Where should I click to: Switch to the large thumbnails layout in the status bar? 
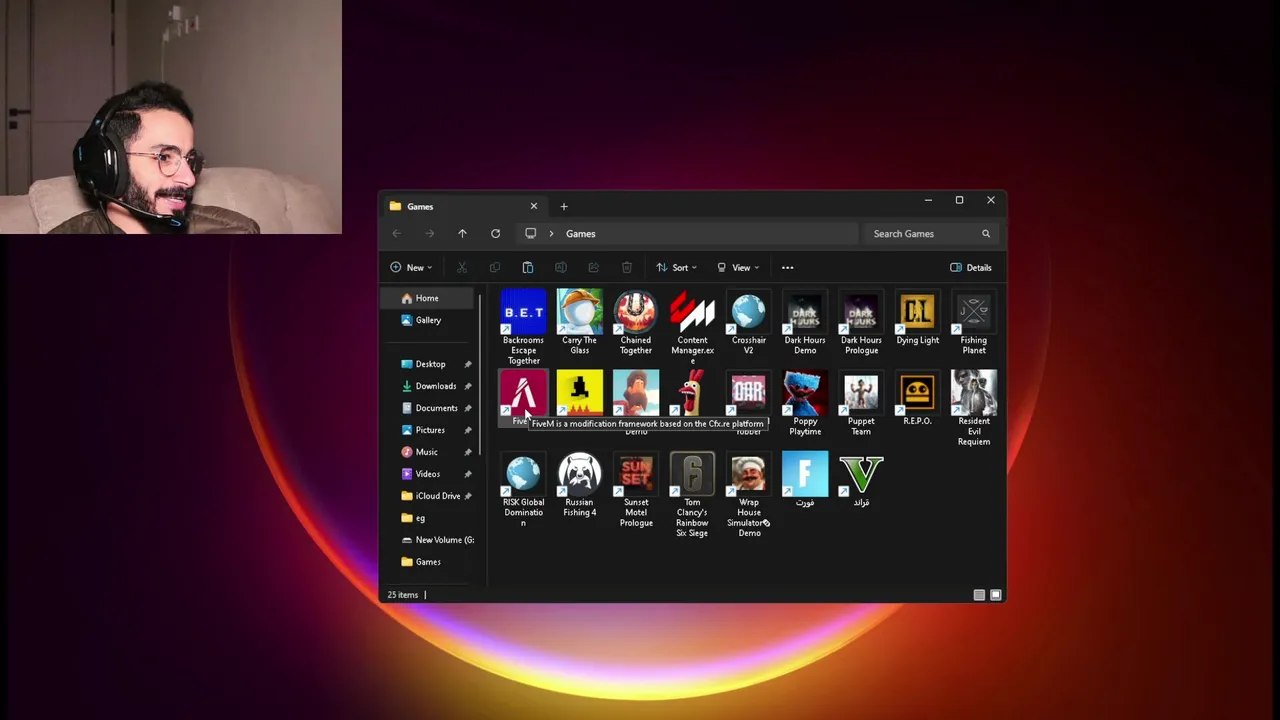point(995,595)
